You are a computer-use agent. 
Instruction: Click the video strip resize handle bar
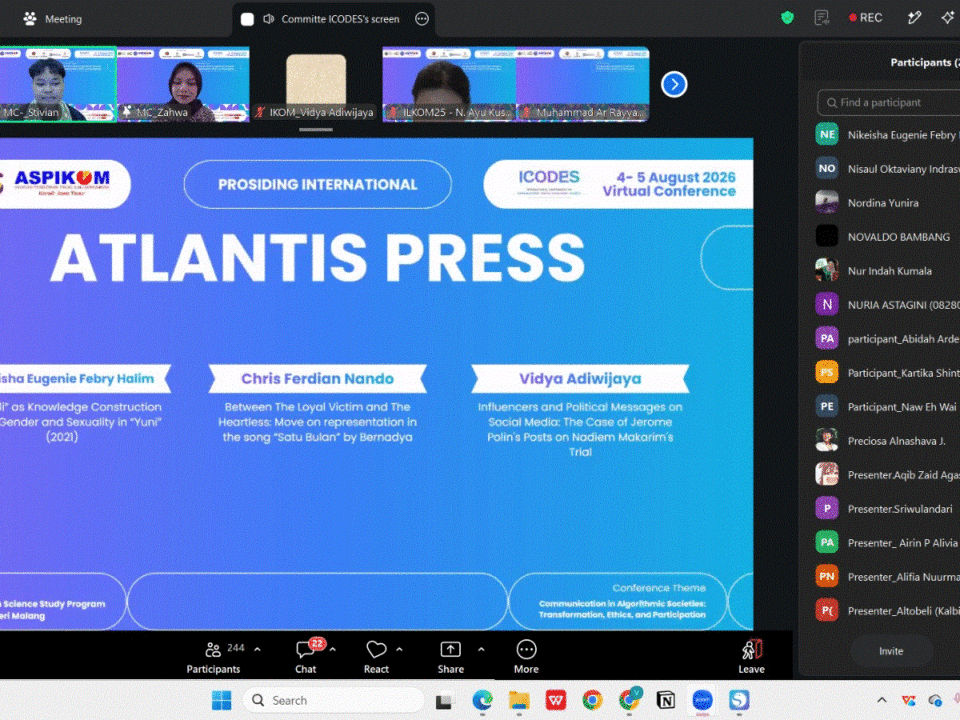(316, 129)
